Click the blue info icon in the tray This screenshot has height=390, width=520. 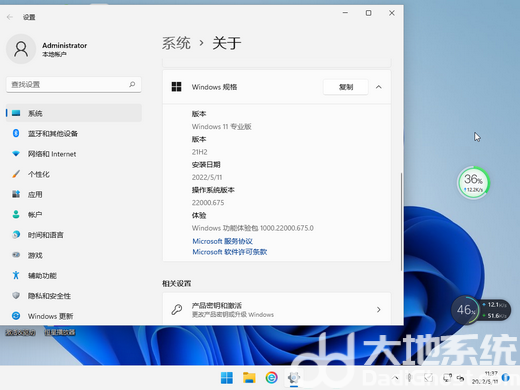click(x=506, y=377)
